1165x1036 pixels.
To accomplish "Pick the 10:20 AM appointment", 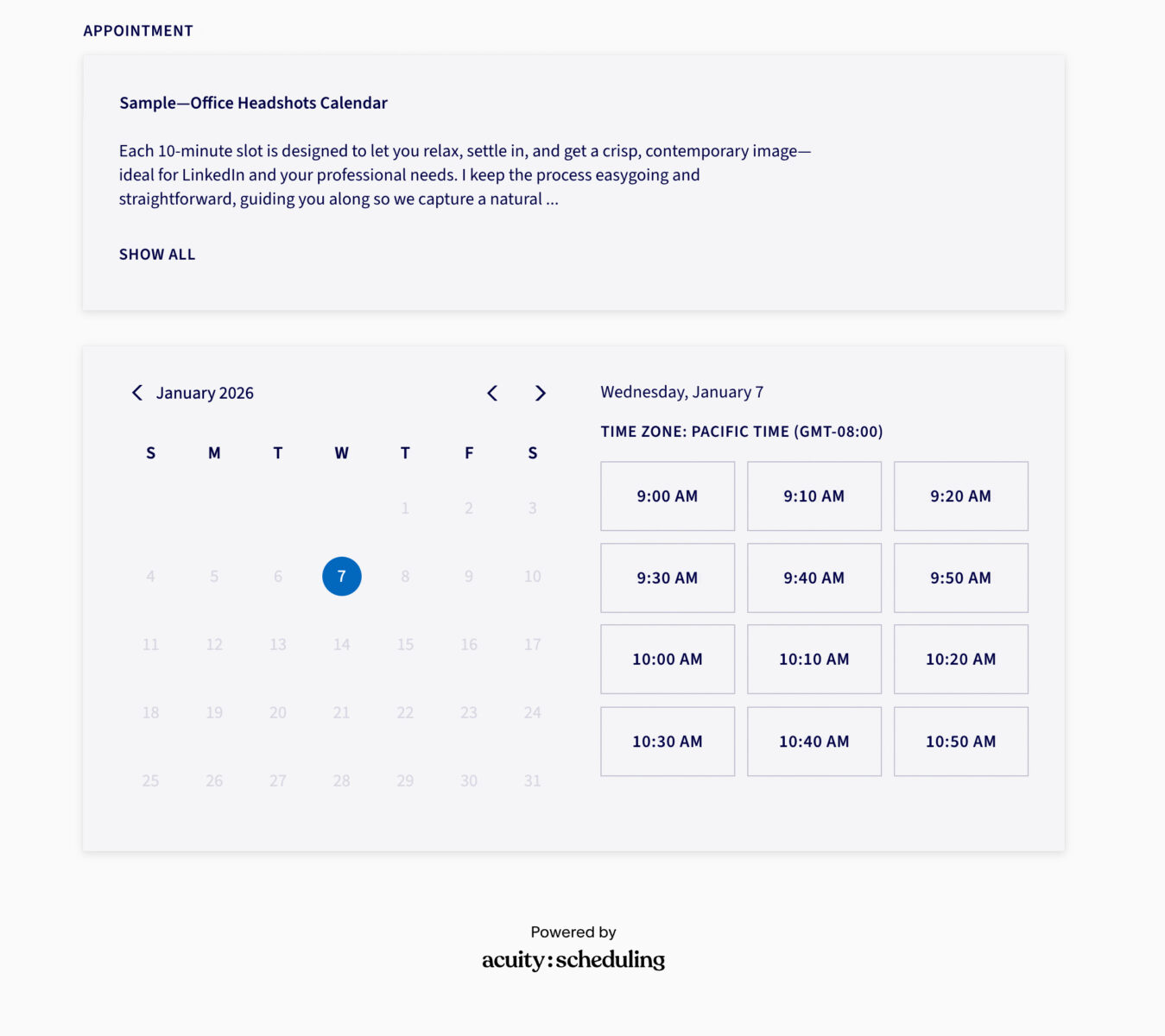I will pyautogui.click(x=960, y=659).
